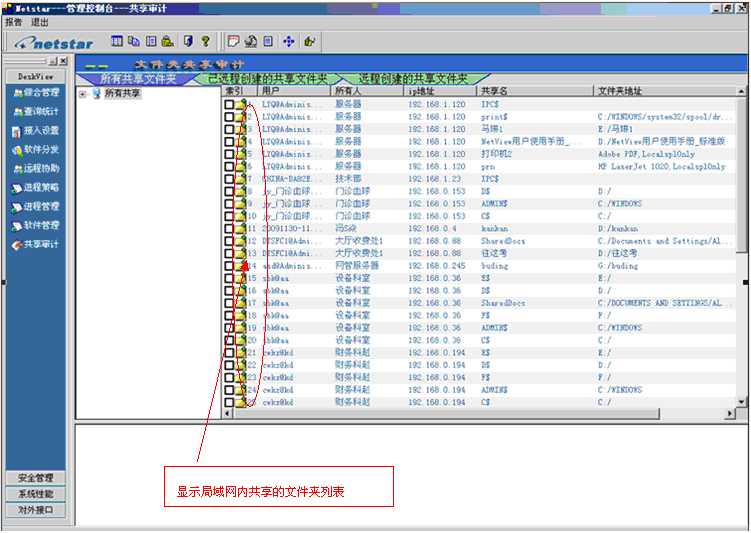The width and height of the screenshot is (751, 533).
Task: Open 进程管理 in the left sidebar
Action: click(x=35, y=207)
